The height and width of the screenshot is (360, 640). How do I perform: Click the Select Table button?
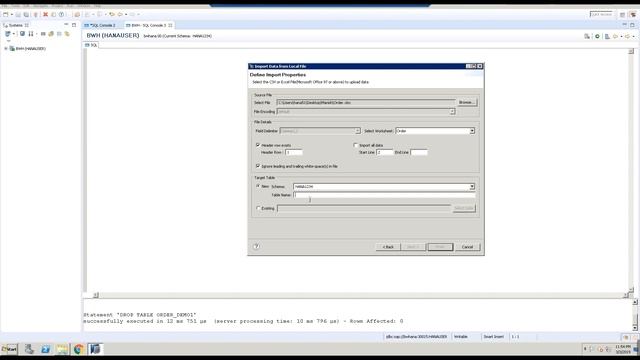click(x=464, y=208)
